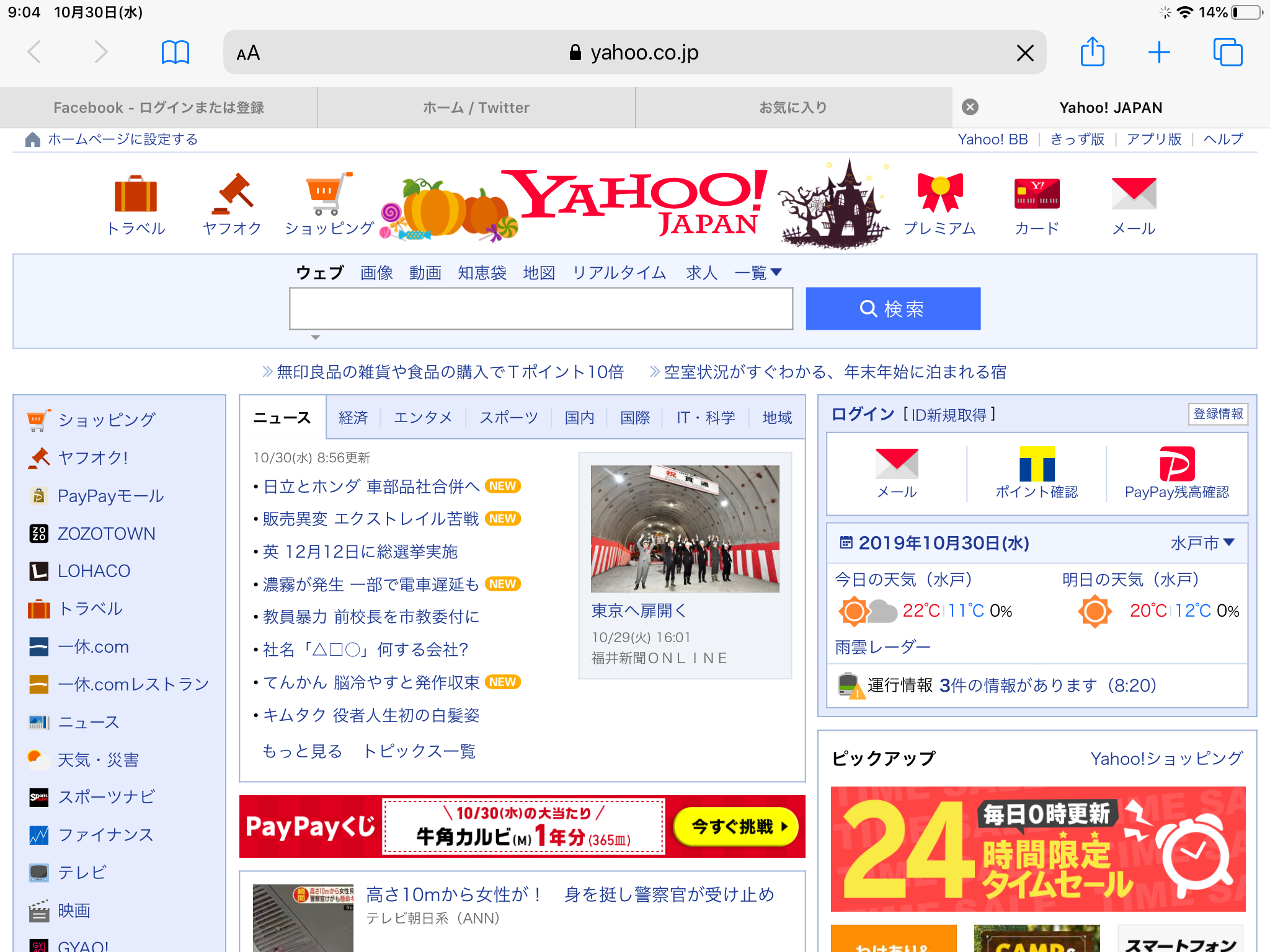This screenshot has width=1270, height=952.
Task: Select the スポーツ news tab
Action: pyautogui.click(x=508, y=418)
